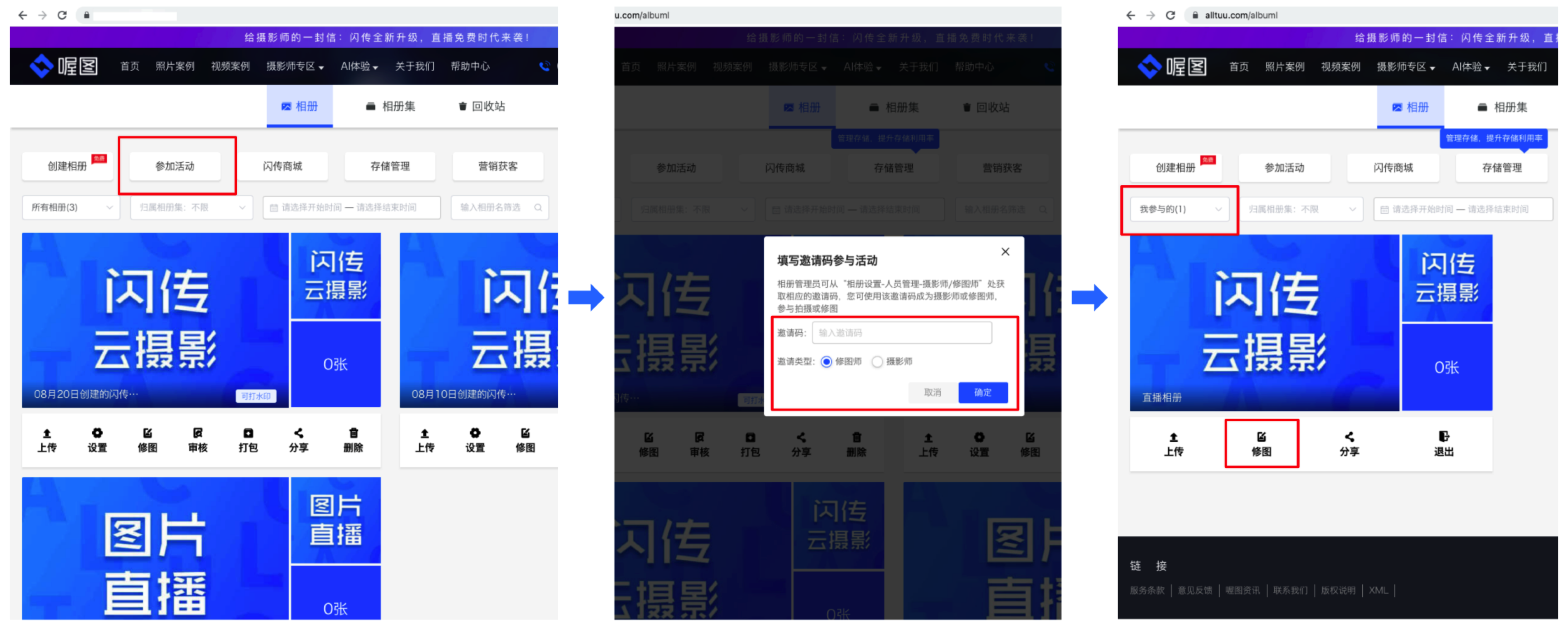Image resolution: width=1568 pixels, height=626 pixels.
Task: Expand 摄影师专区 menu in left screenshot
Action: point(295,66)
